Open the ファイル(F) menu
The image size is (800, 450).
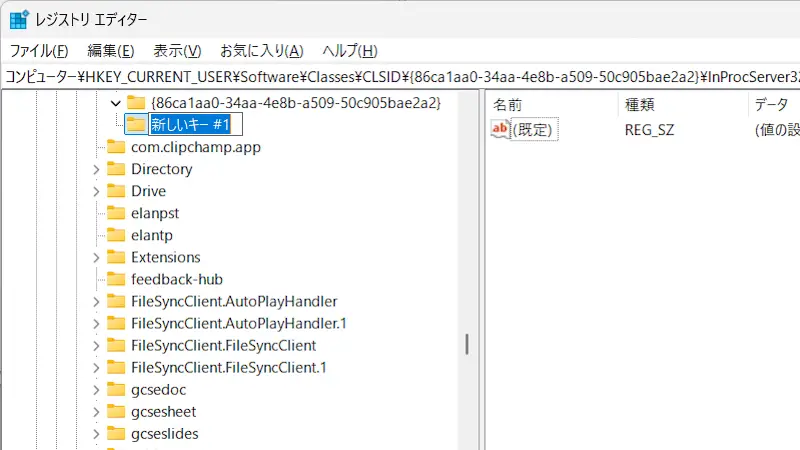click(39, 51)
